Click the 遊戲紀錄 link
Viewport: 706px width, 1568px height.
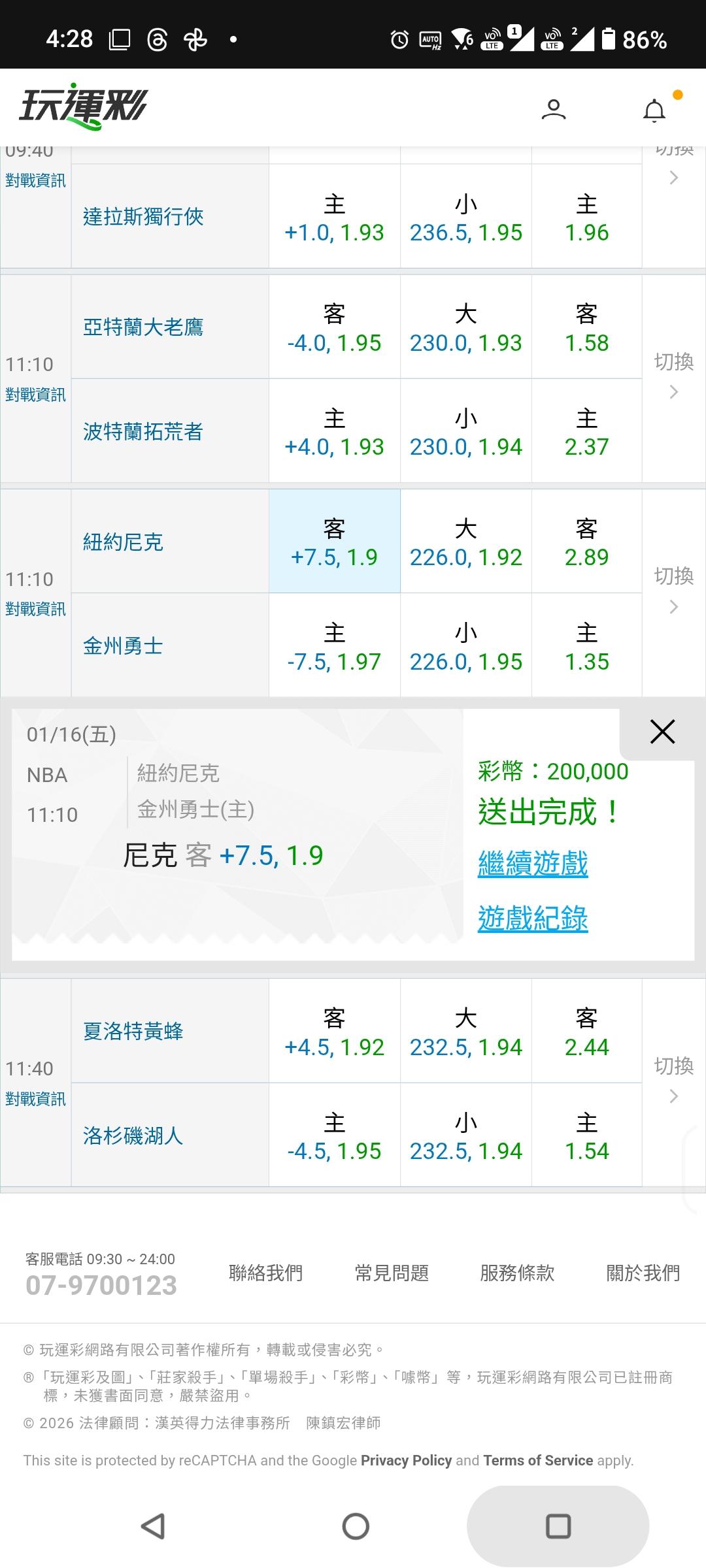533,919
